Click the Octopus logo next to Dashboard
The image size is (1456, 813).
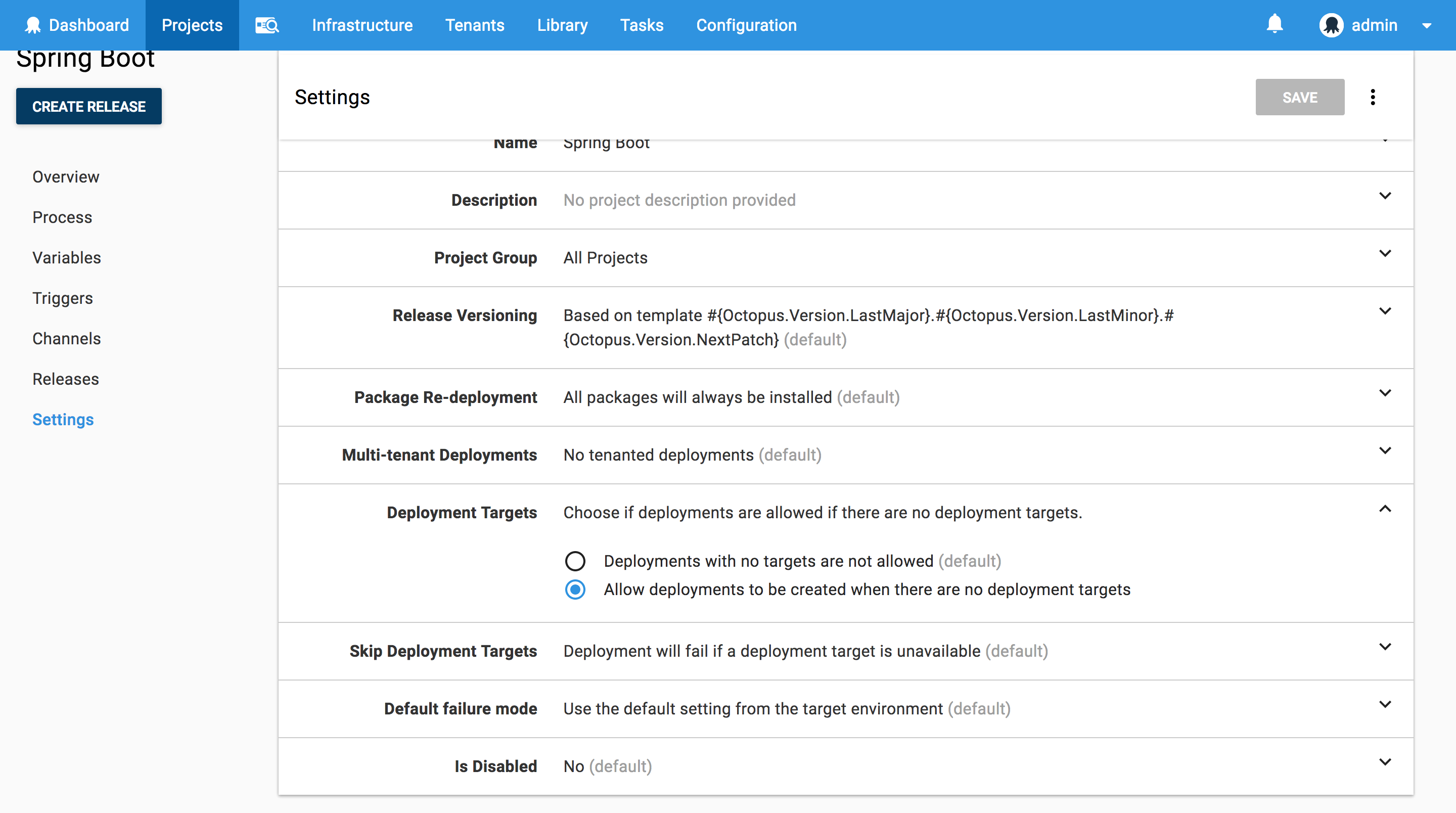pyautogui.click(x=33, y=25)
